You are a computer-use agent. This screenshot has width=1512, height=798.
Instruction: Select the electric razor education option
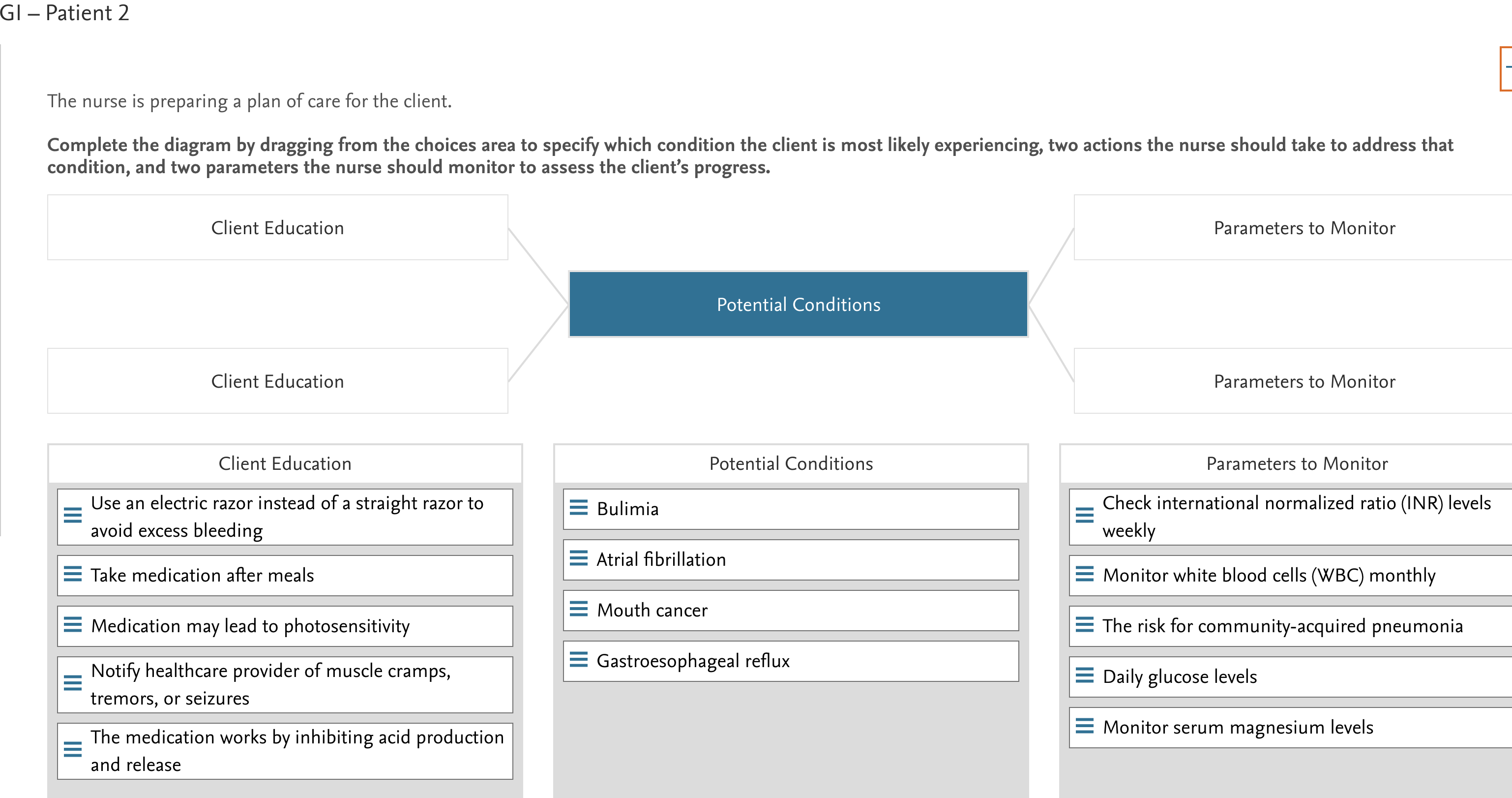tap(285, 517)
